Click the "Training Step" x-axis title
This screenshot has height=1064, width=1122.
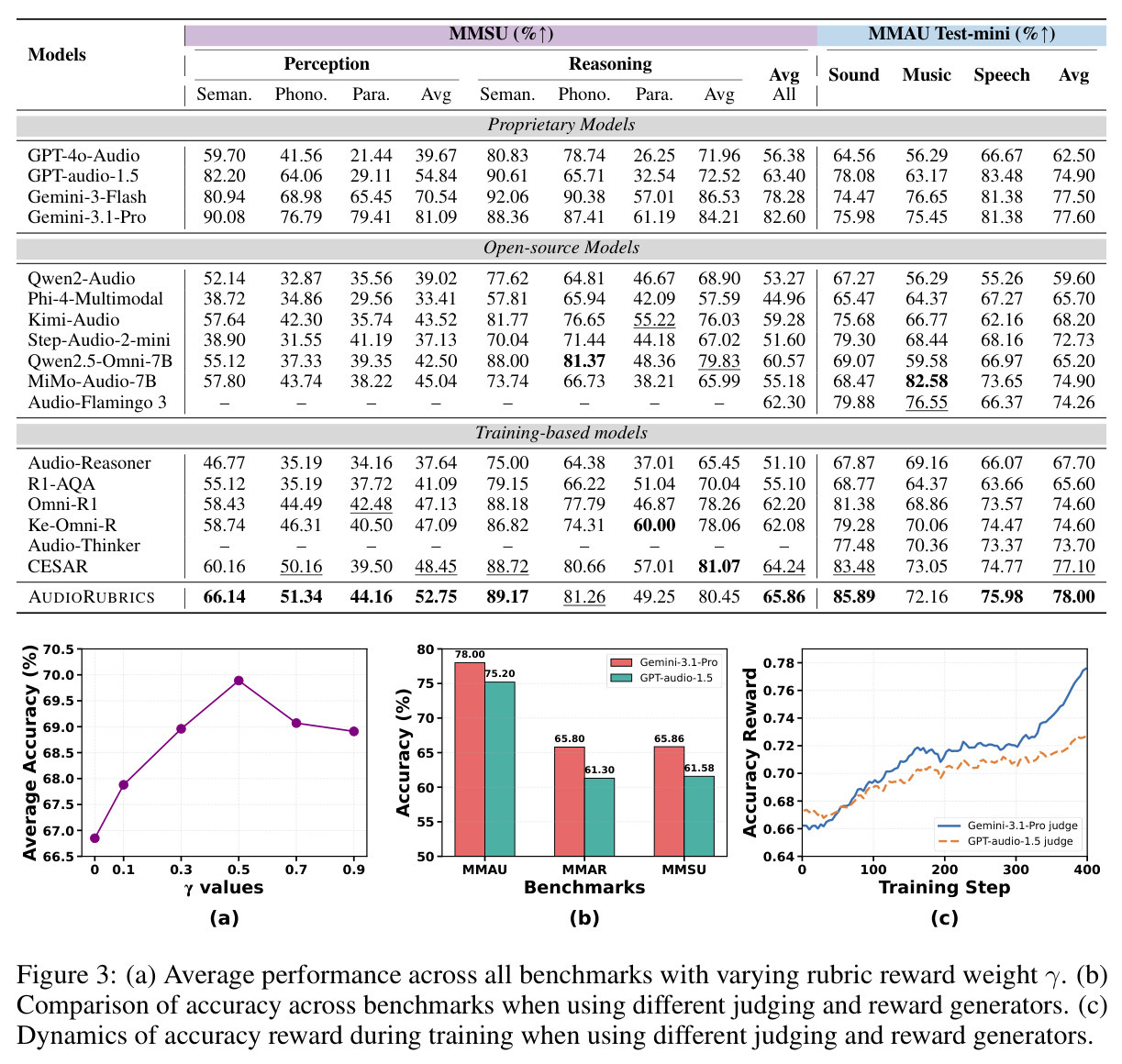pos(944,888)
